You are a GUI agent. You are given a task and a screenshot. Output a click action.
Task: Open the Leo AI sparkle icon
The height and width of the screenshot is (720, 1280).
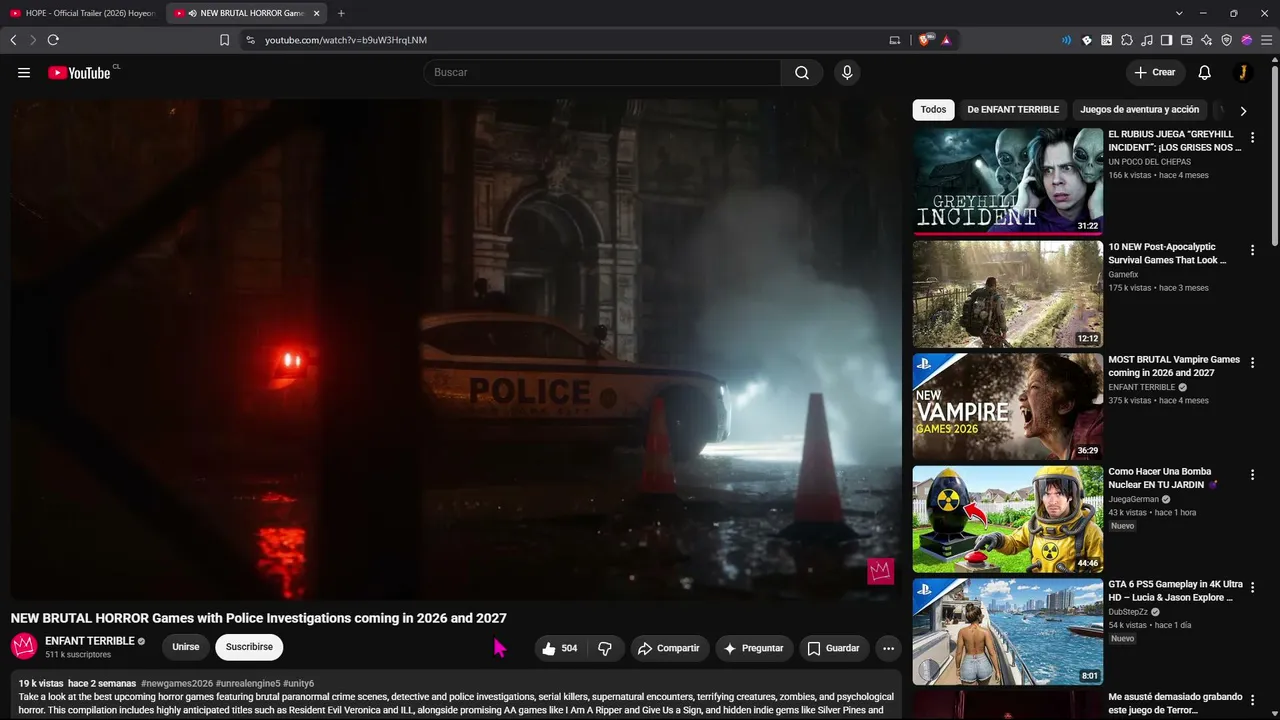tap(1207, 40)
